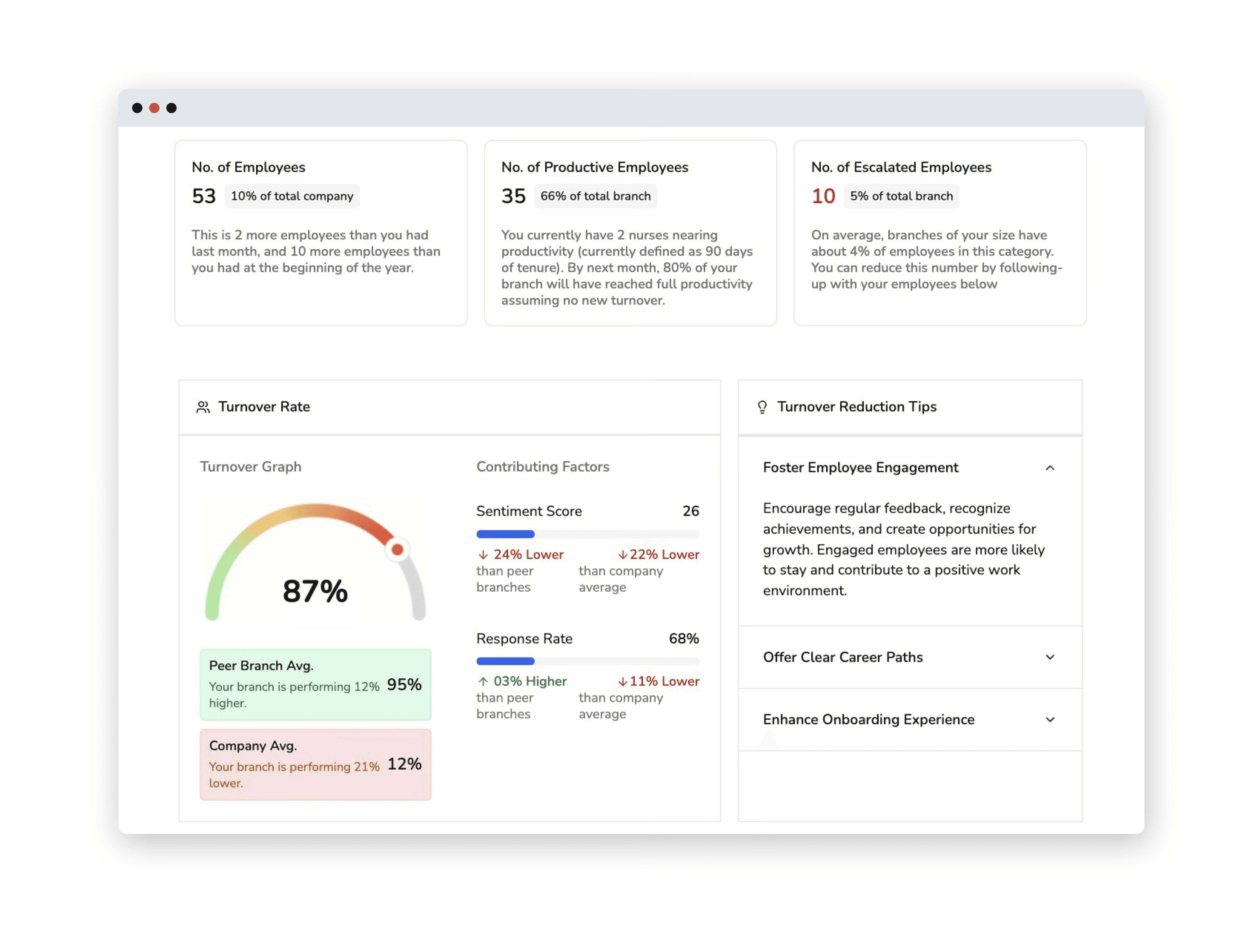Collapse the Foster Employee Engagement tip
Screen dimensions: 1260x952
pos(1050,468)
